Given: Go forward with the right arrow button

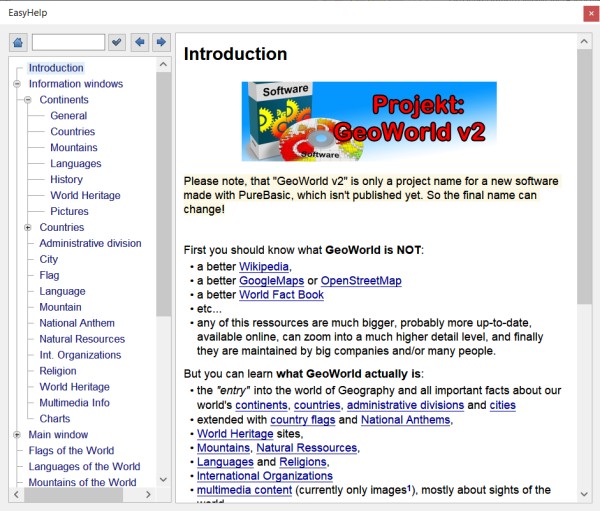Looking at the screenshot, I should point(161,42).
